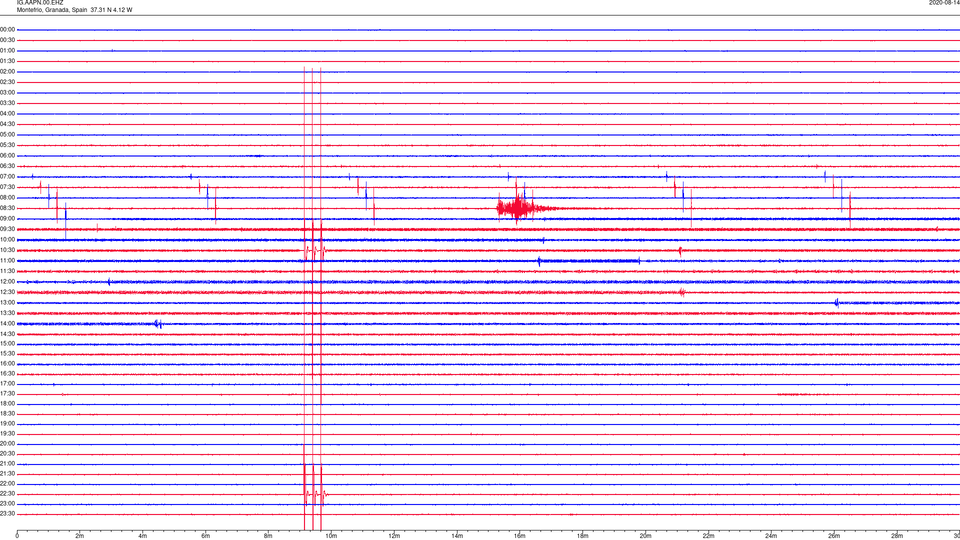Click the 20m tick on time axis
The image size is (960, 540).
(645, 536)
